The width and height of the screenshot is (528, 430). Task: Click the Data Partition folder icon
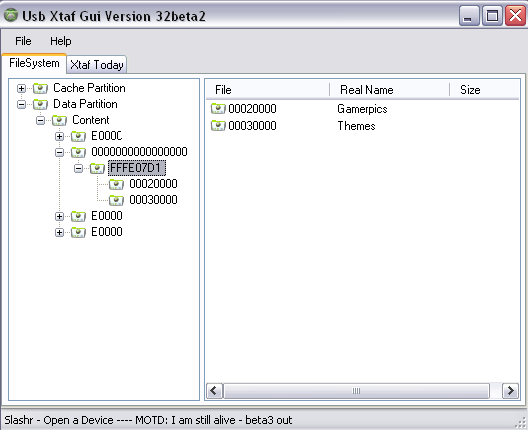tap(40, 104)
